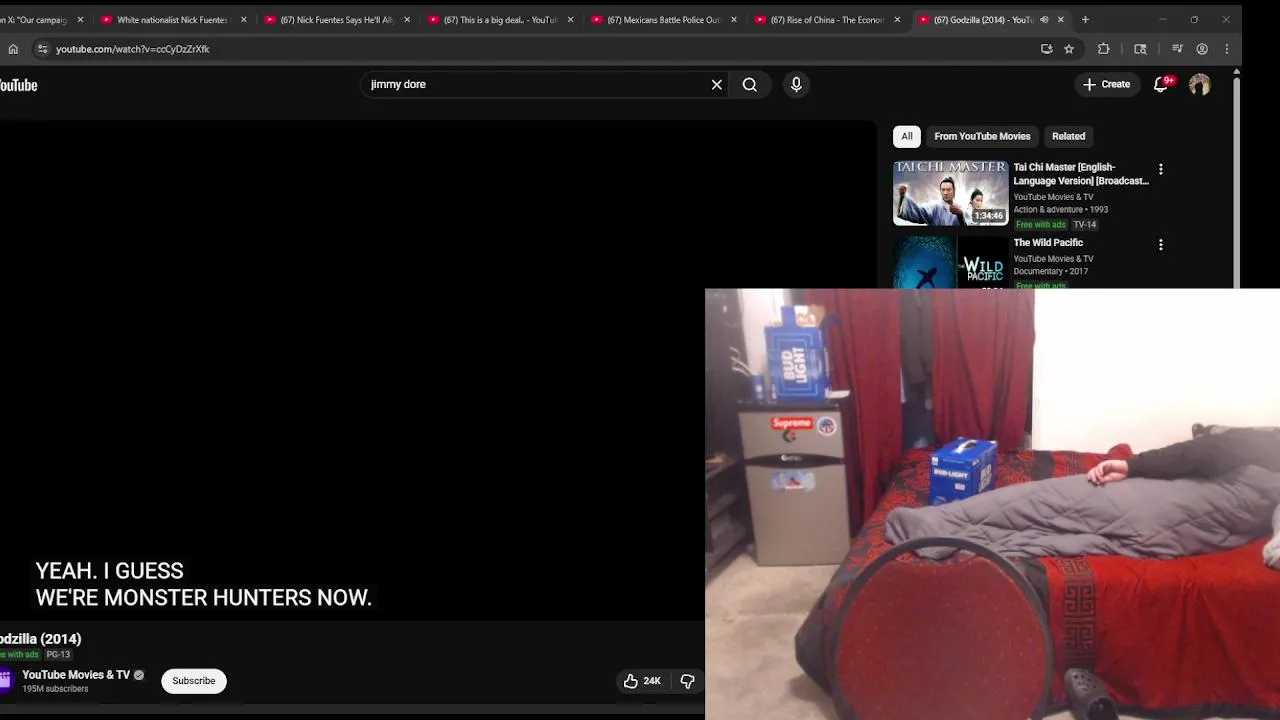Open the account avatar menu
Viewport: 1280px width, 720px height.
point(1200,85)
